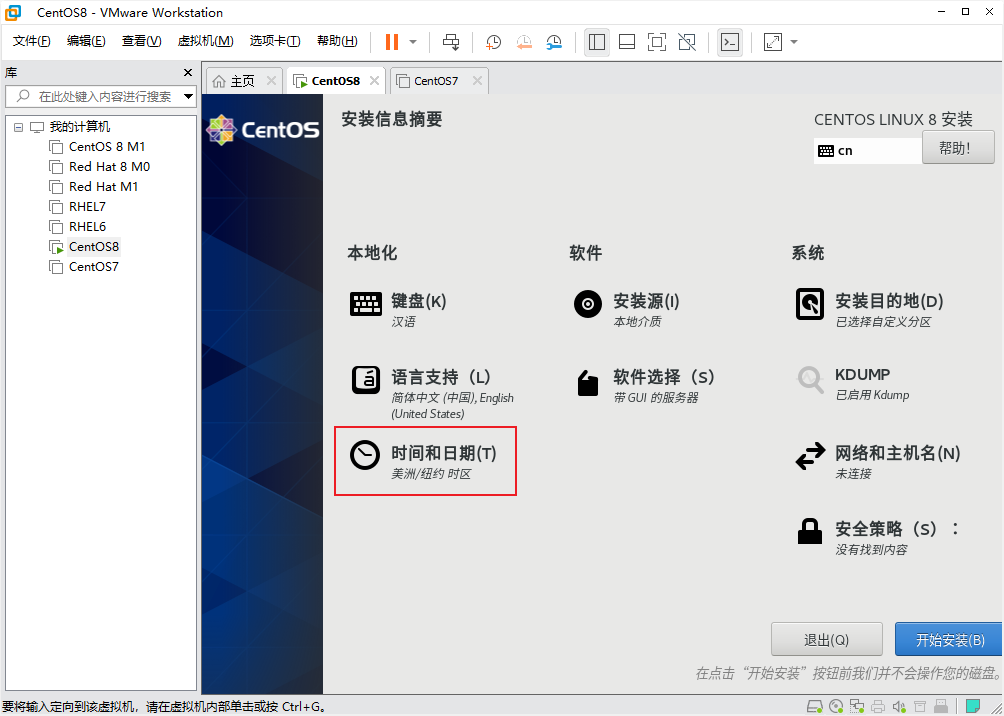
Task: Close the 主页 tab
Action: coord(271,81)
